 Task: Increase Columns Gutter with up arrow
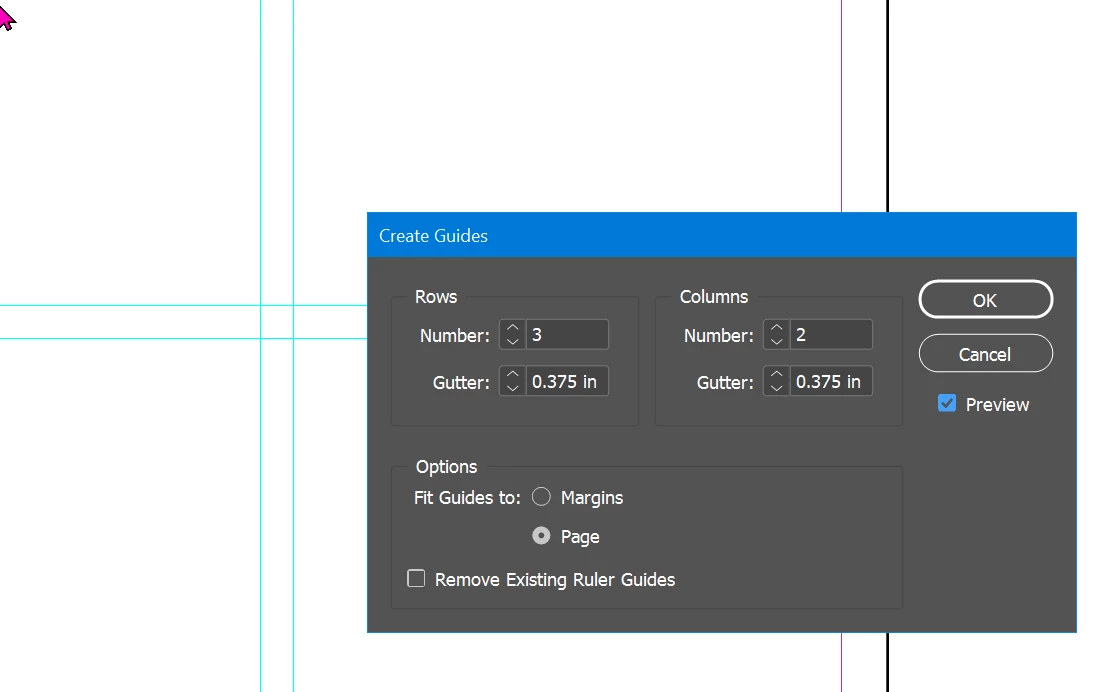777,374
